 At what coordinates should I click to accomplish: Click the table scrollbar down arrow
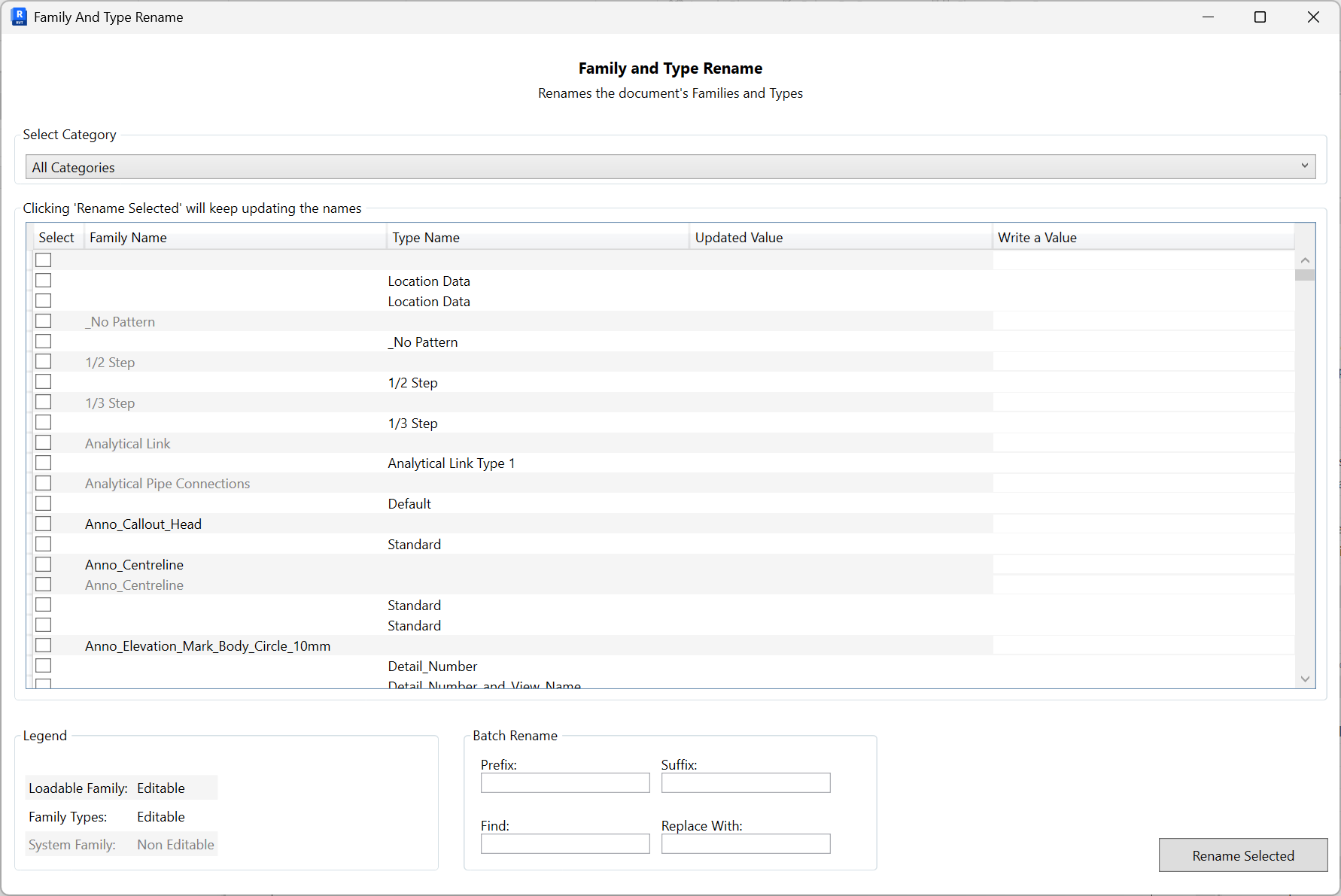pyautogui.click(x=1305, y=678)
